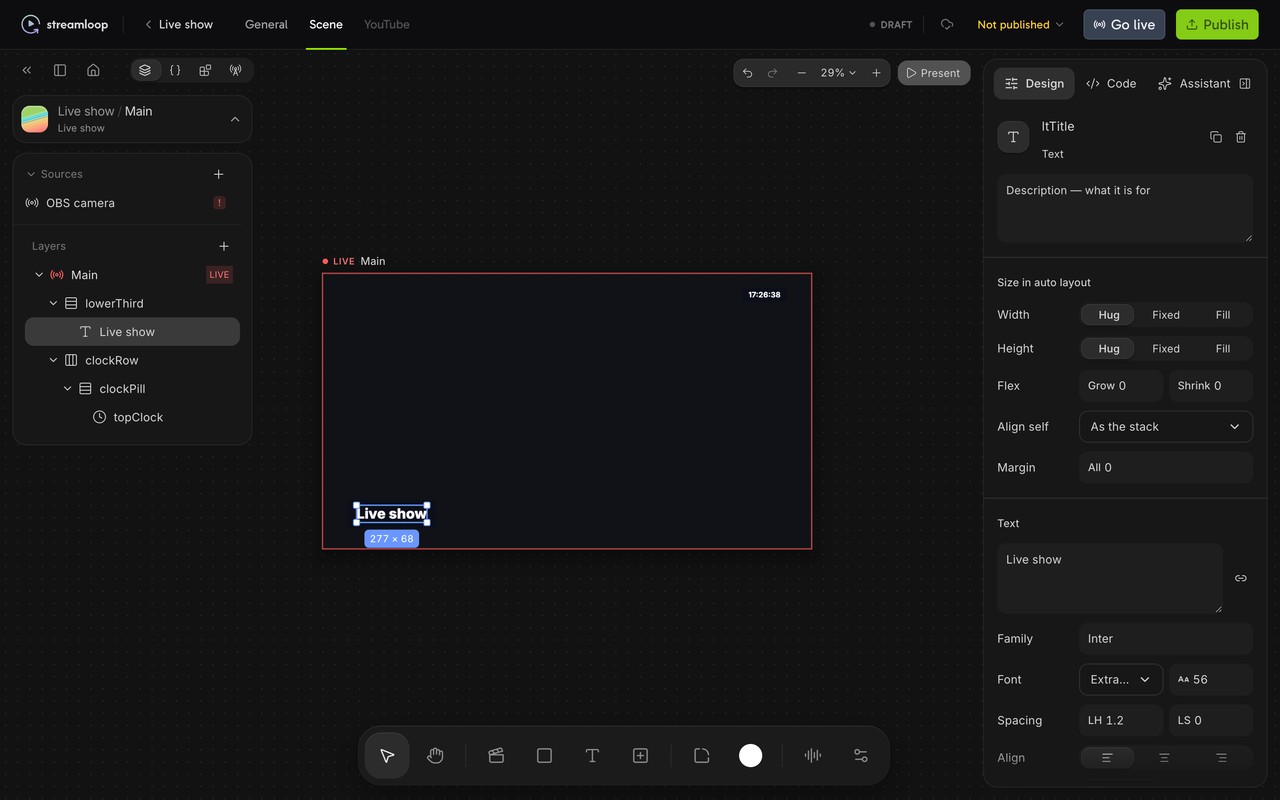The height and width of the screenshot is (800, 1280).
Task: Delete the ltTitle element with the trash icon
Action: 1240,137
